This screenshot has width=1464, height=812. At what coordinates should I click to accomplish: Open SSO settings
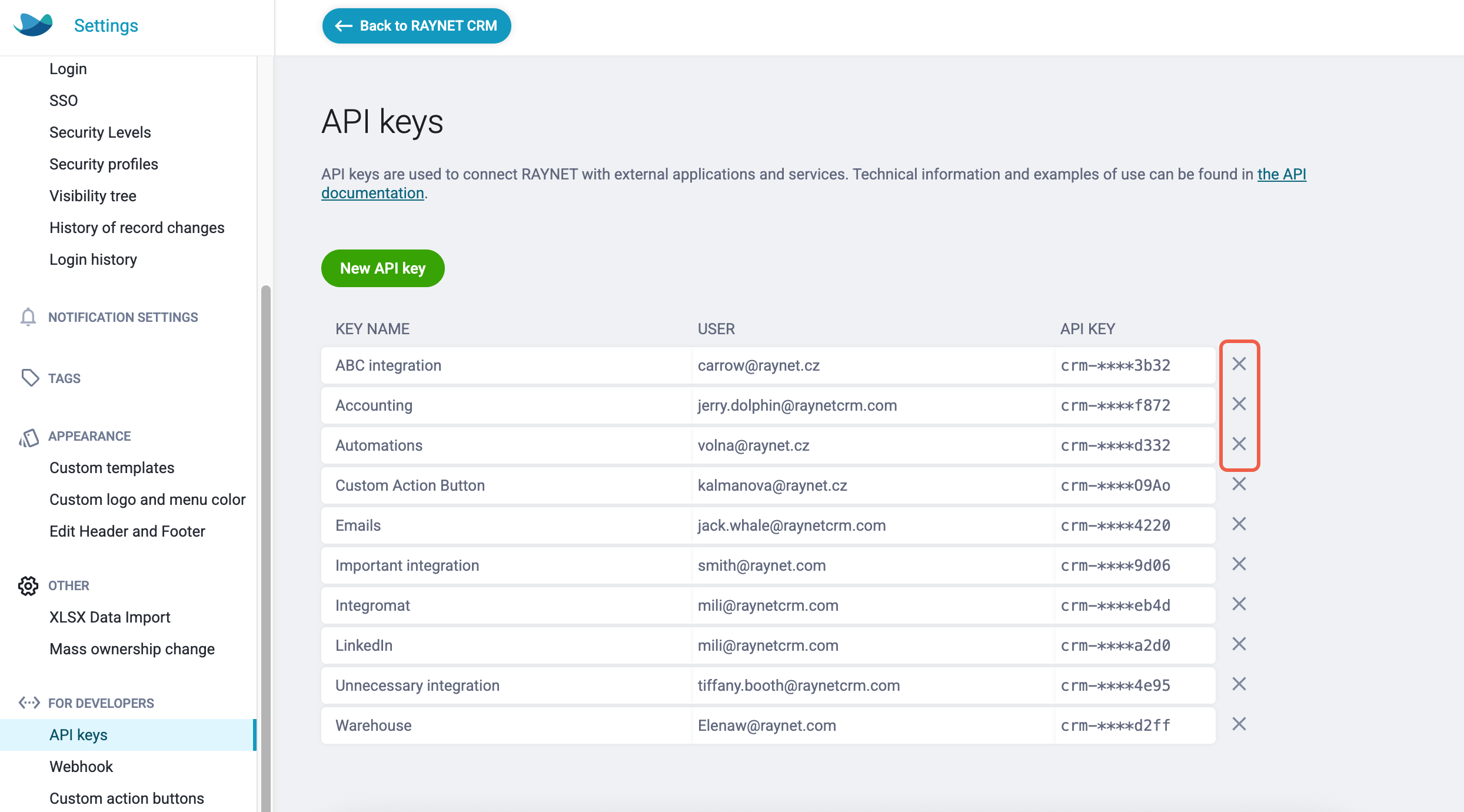click(x=64, y=101)
